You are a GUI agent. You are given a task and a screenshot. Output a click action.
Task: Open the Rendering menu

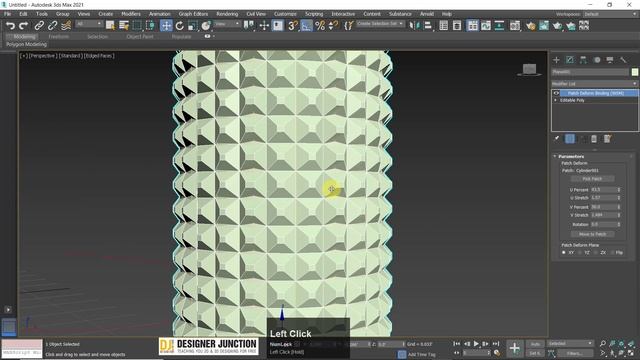coord(227,14)
